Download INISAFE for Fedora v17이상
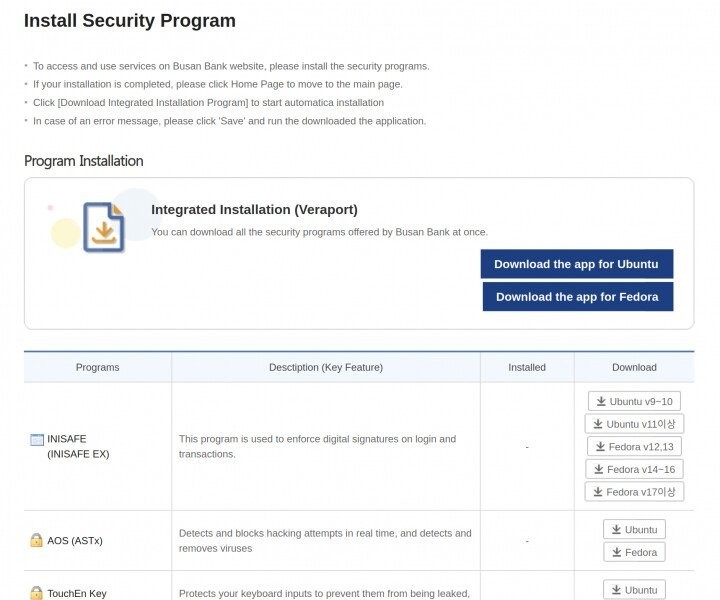 (x=634, y=492)
